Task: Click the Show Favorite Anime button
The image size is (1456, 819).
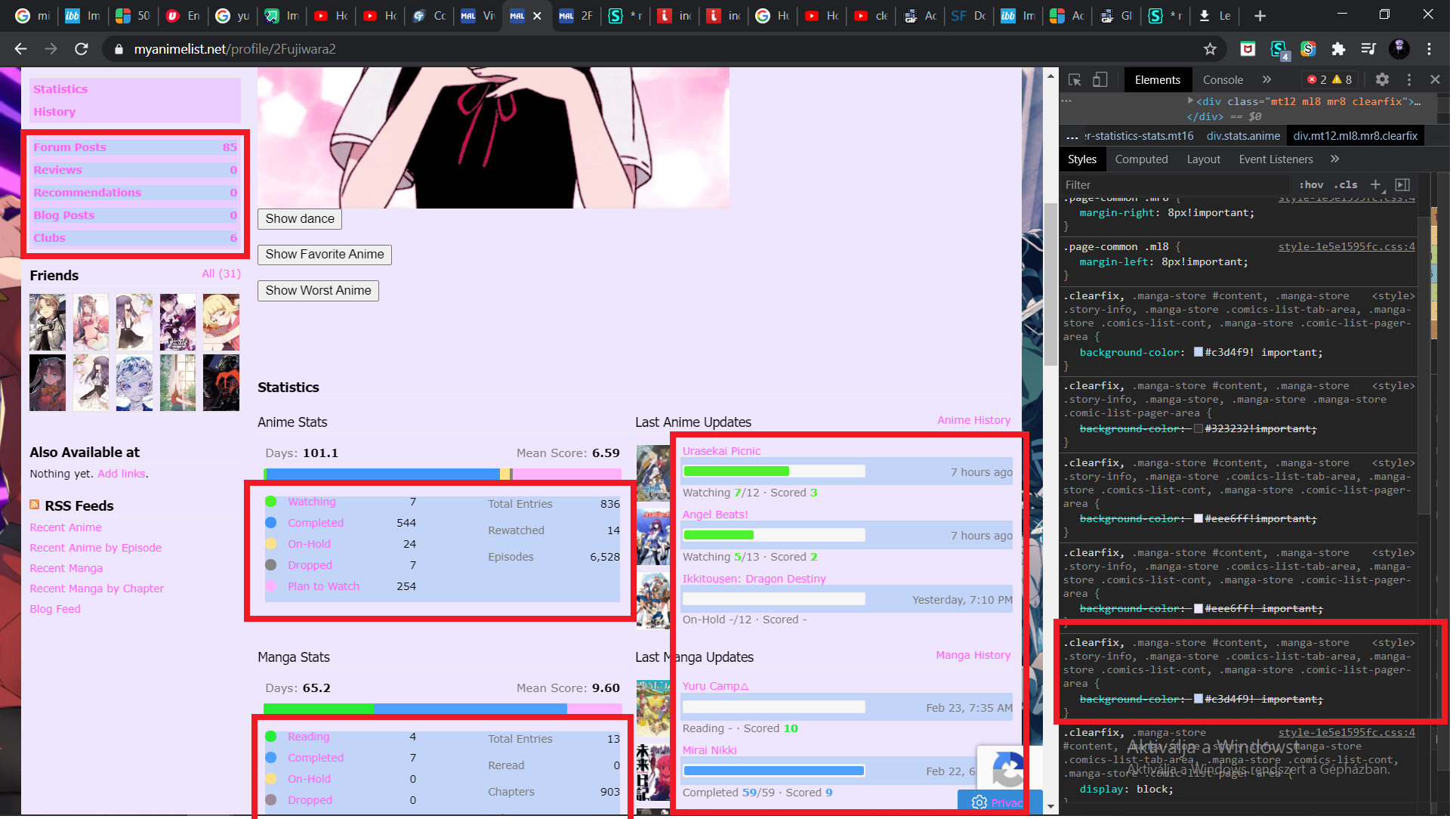Action: 325,255
